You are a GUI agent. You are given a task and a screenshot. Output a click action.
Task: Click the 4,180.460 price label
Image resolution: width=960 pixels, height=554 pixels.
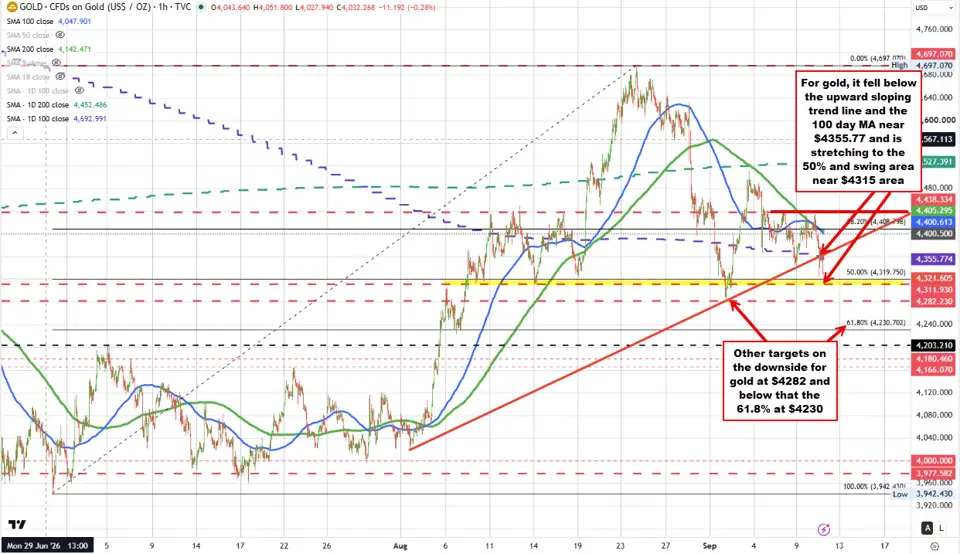pyautogui.click(x=933, y=359)
